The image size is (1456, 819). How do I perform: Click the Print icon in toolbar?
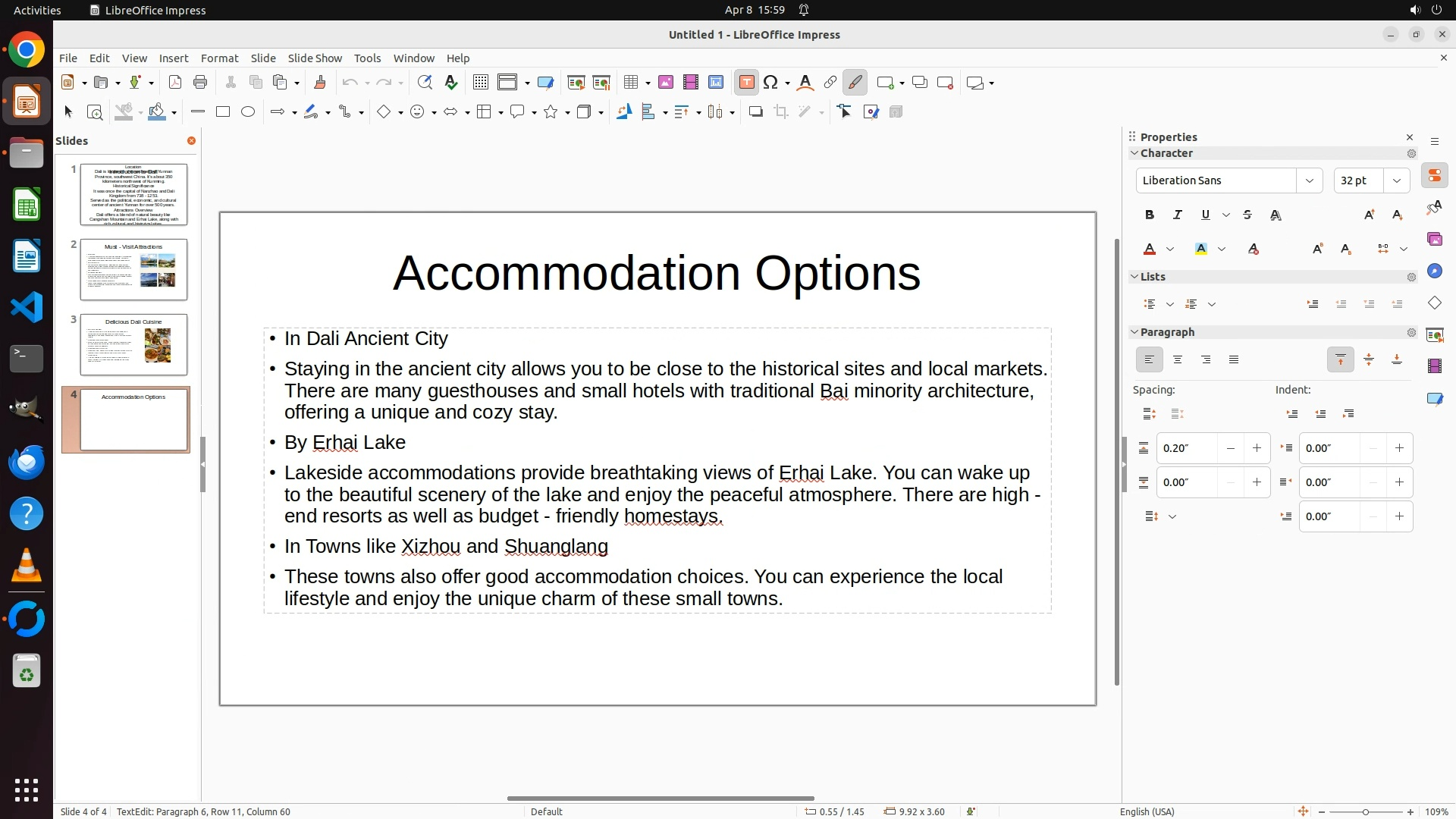pyautogui.click(x=200, y=83)
